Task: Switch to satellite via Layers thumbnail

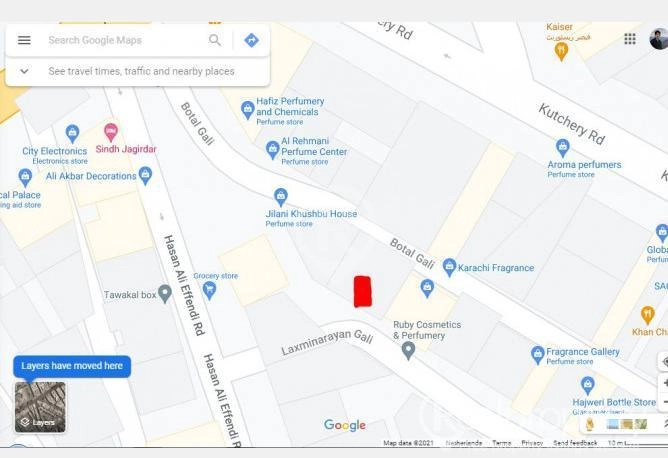Action: coord(40,407)
